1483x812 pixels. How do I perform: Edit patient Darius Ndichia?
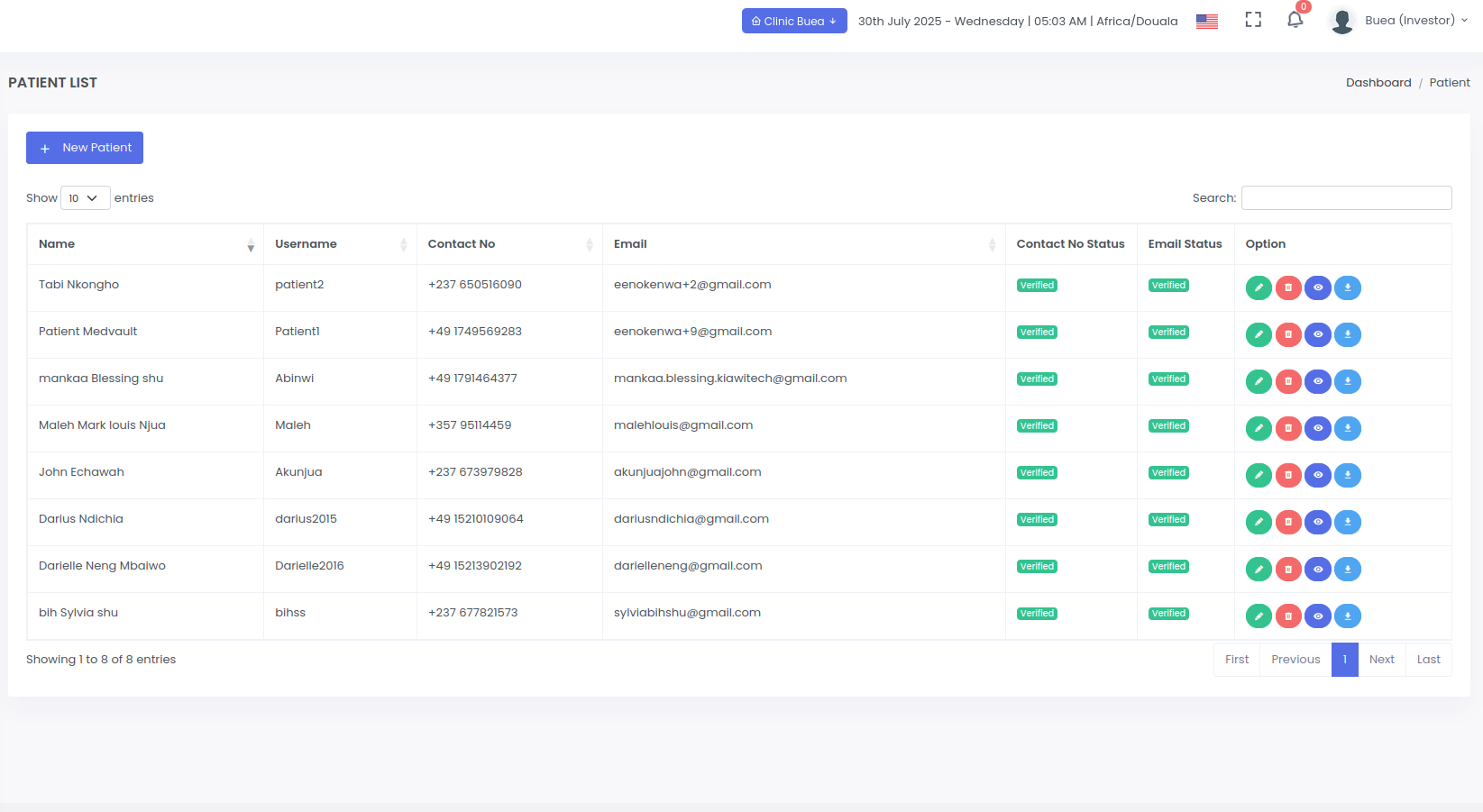[1259, 522]
